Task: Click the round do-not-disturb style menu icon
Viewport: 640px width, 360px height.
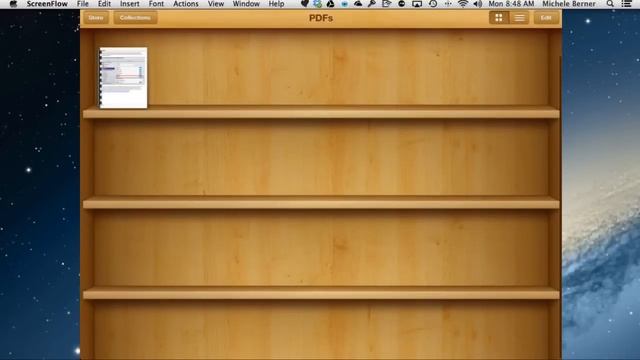Action: click(x=402, y=4)
